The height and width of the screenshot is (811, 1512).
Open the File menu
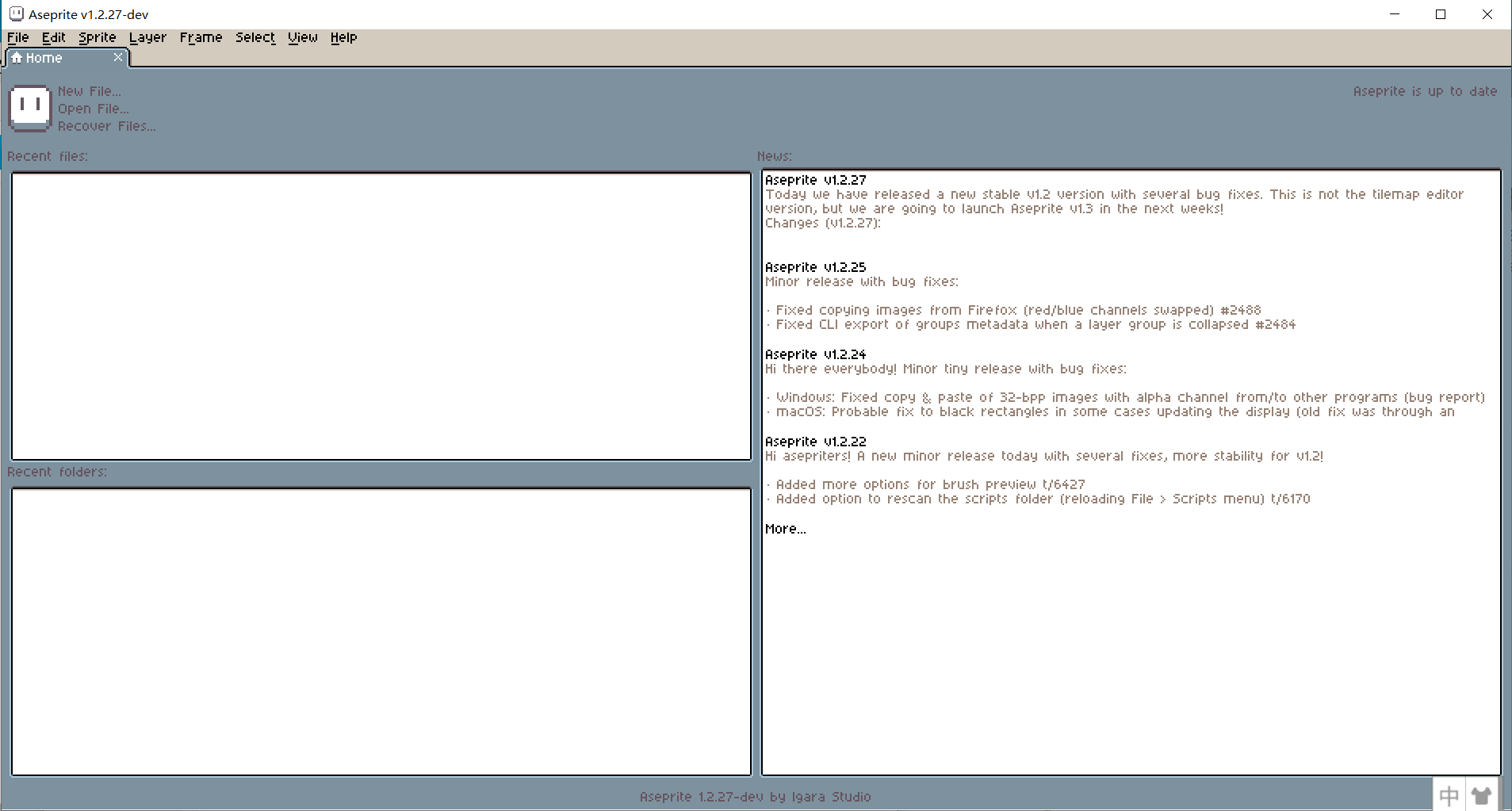coord(17,37)
